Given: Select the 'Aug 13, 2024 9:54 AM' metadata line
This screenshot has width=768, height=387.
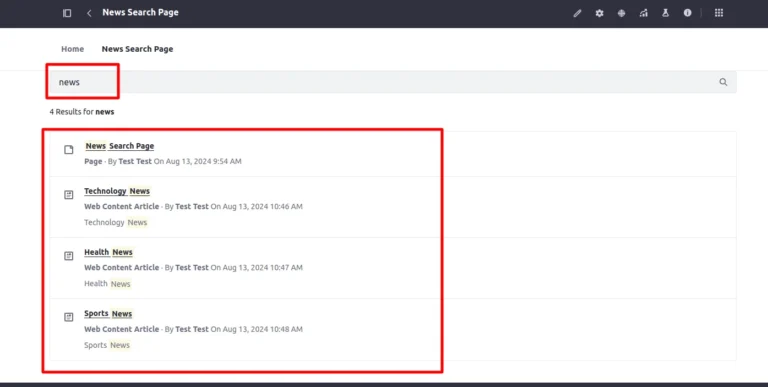Looking at the screenshot, I should point(163,161).
